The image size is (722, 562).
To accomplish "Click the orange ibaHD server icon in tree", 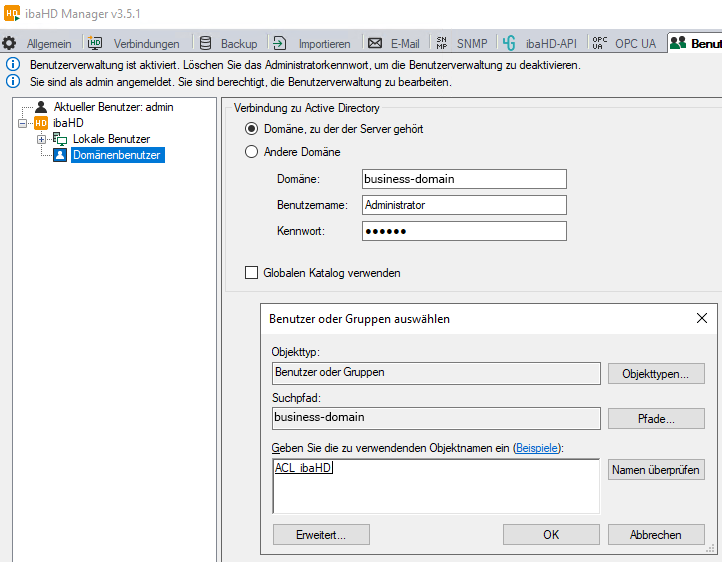I will pyautogui.click(x=41, y=122).
